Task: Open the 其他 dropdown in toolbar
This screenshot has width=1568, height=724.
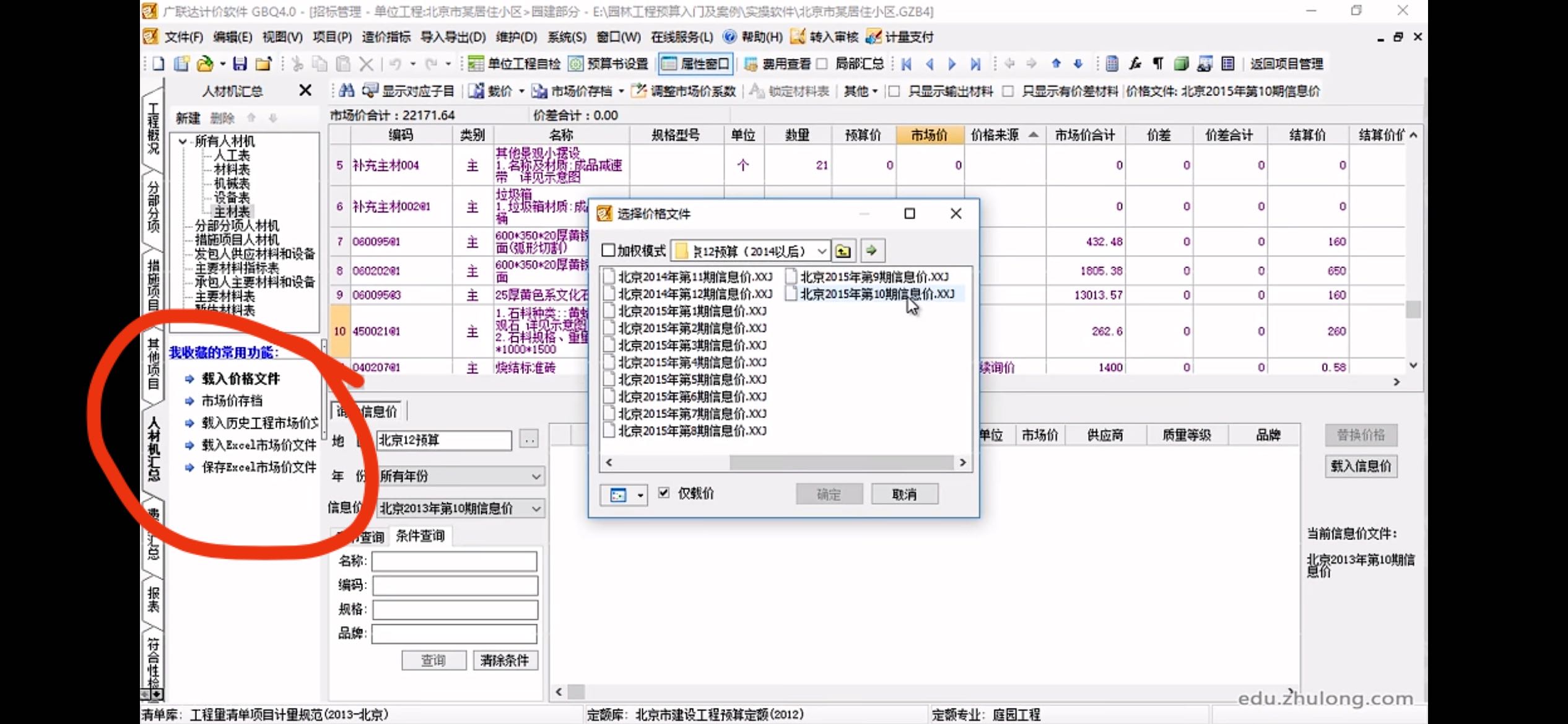Action: point(861,91)
